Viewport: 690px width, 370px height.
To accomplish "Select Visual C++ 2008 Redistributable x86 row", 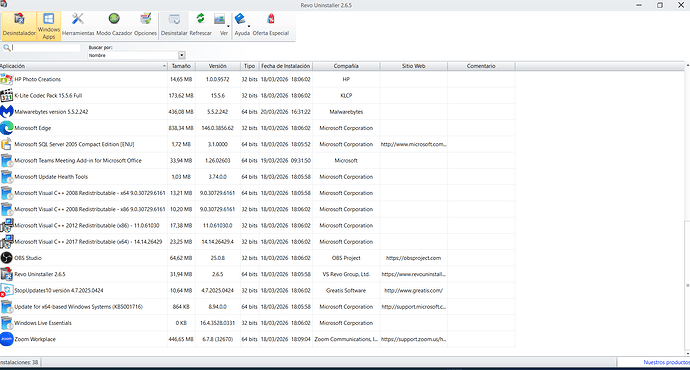I will point(257,209).
